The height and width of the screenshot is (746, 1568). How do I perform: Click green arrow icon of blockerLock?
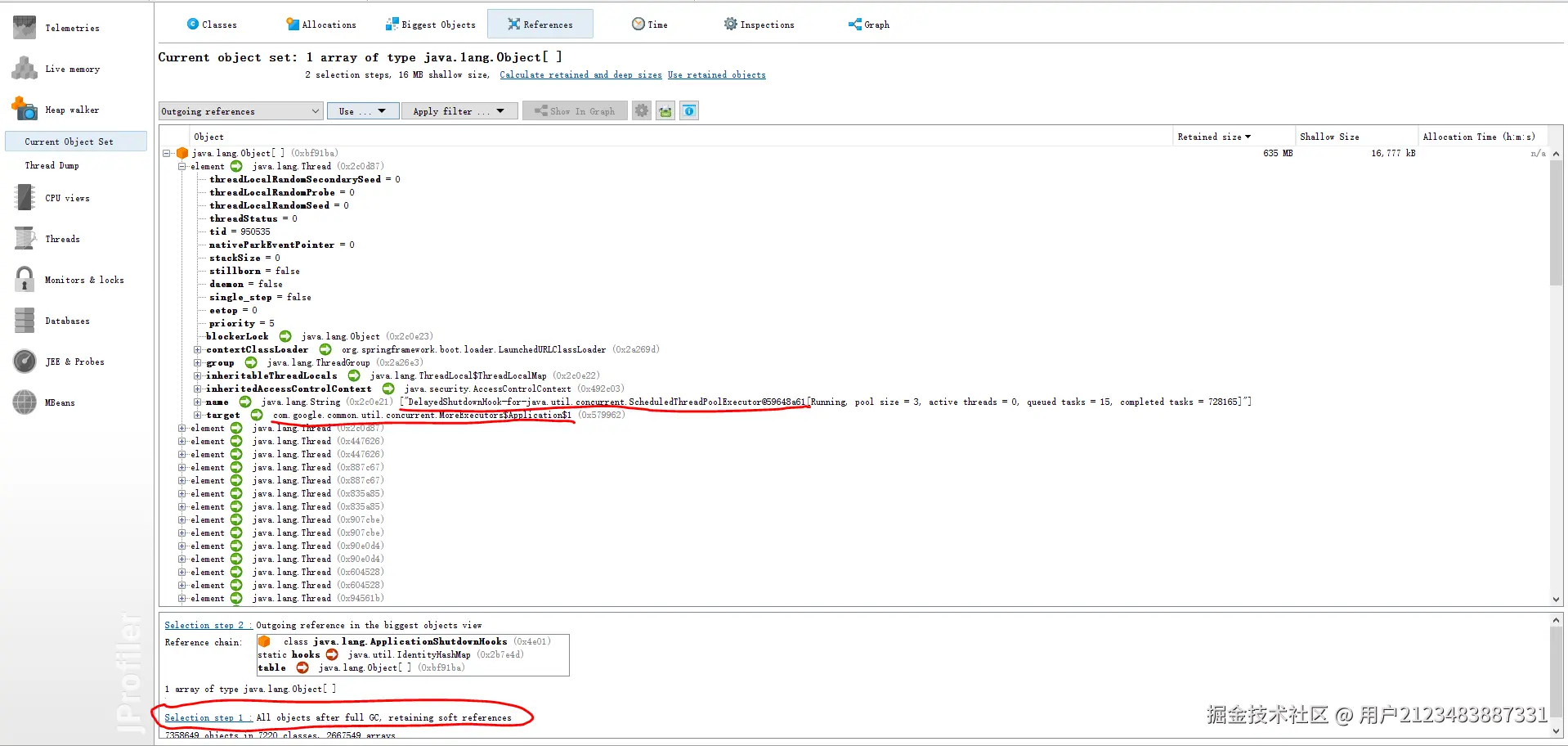click(285, 336)
